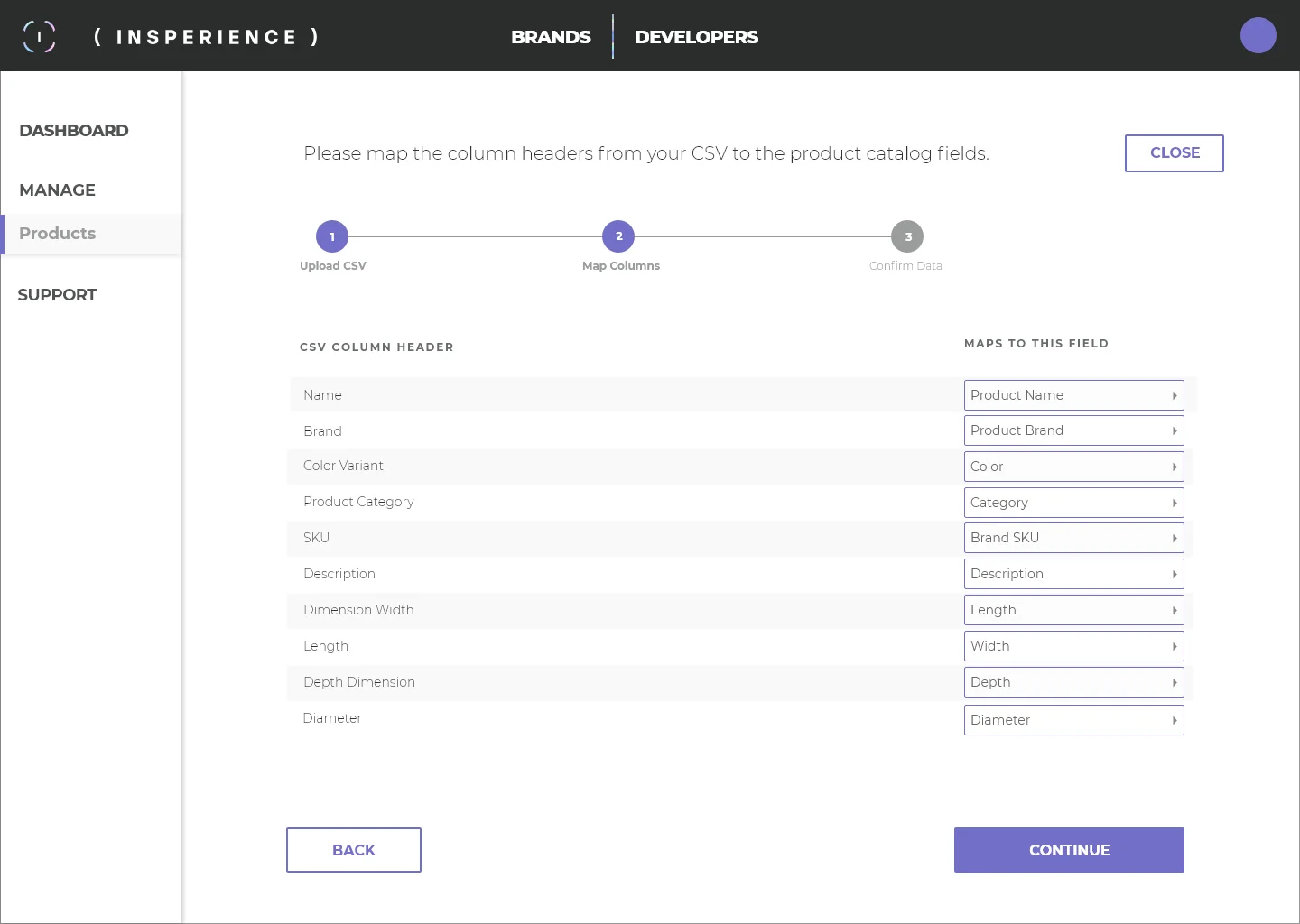
Task: Open the Color field dropdown
Action: [x=1073, y=467]
